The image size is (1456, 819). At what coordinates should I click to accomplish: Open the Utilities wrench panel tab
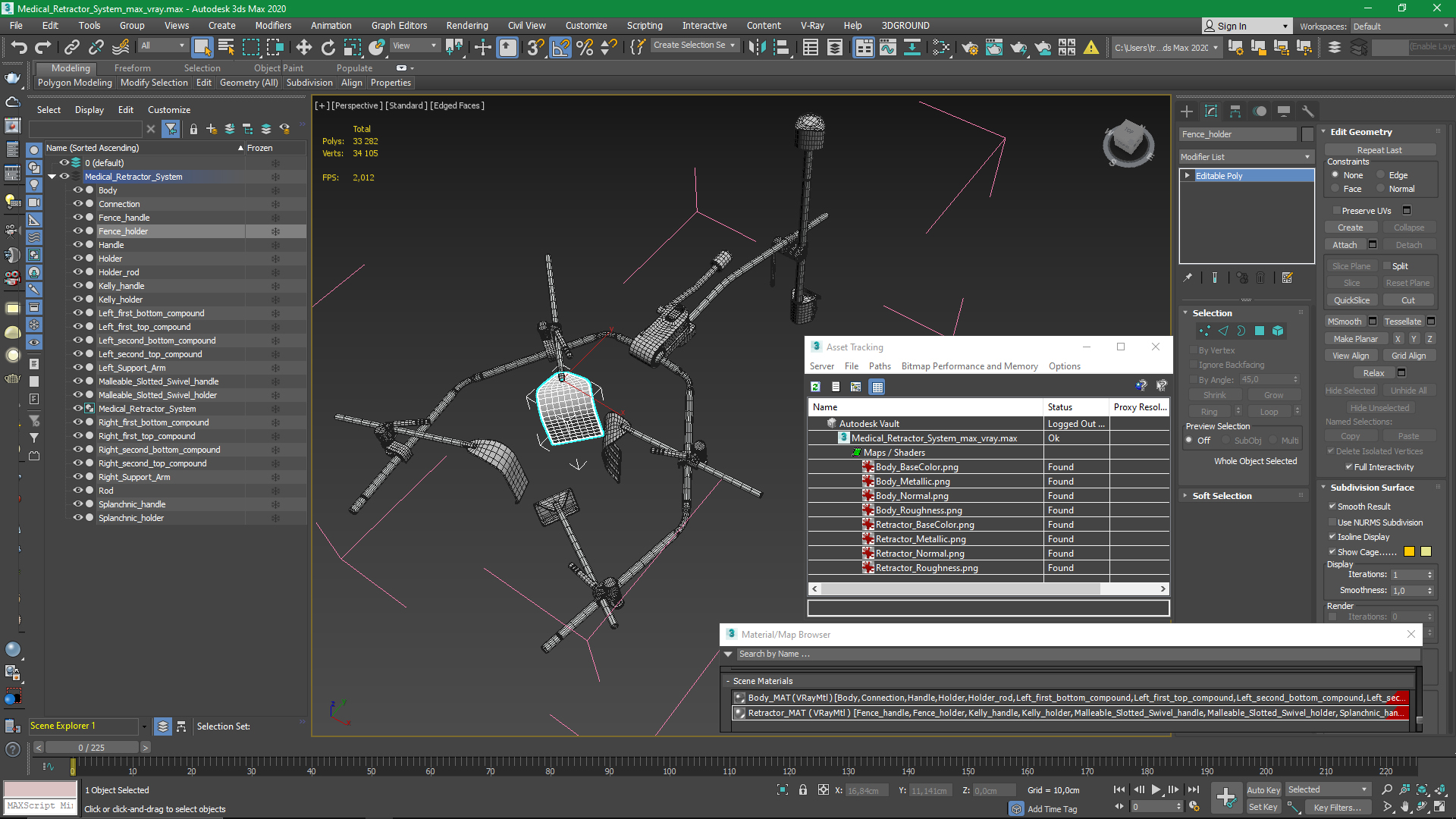[1308, 111]
